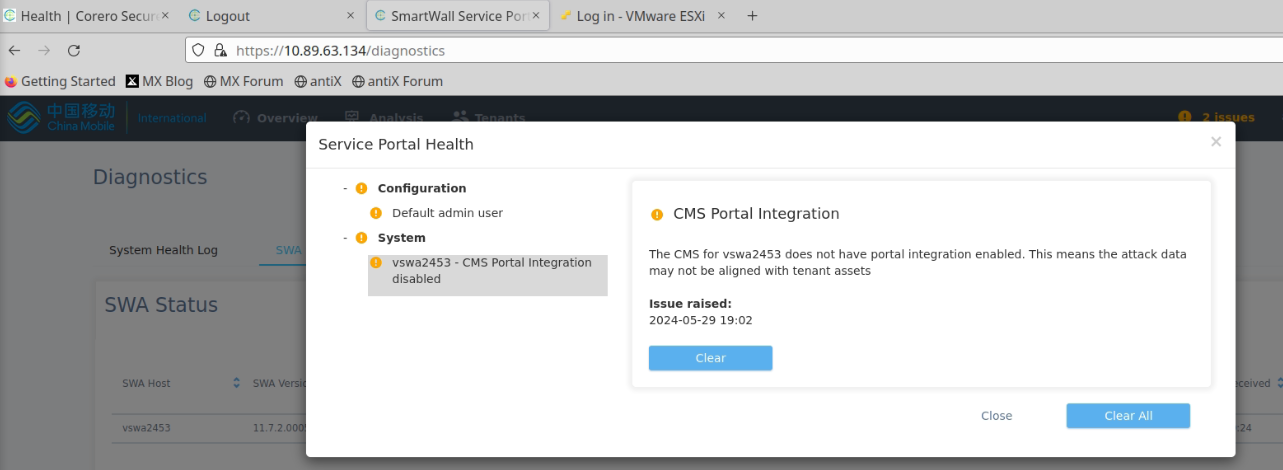
Task: Sort by SWA Host column arrows
Action: (x=237, y=383)
